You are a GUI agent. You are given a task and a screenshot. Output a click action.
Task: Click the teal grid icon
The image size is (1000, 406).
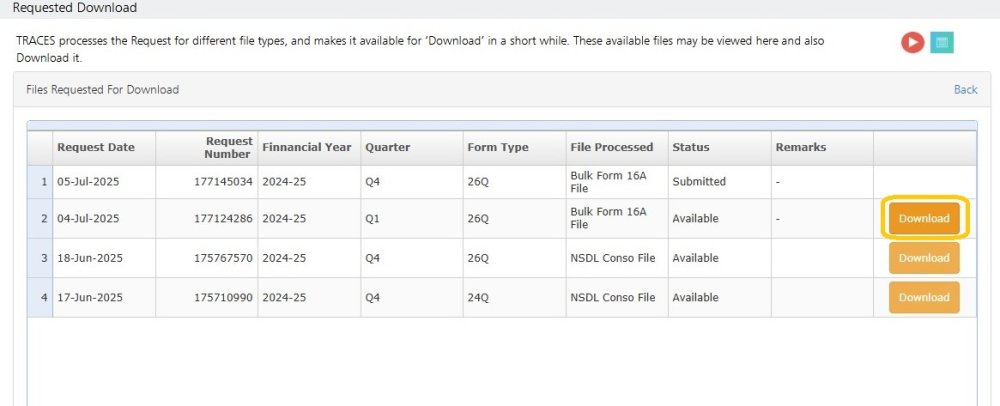click(941, 43)
